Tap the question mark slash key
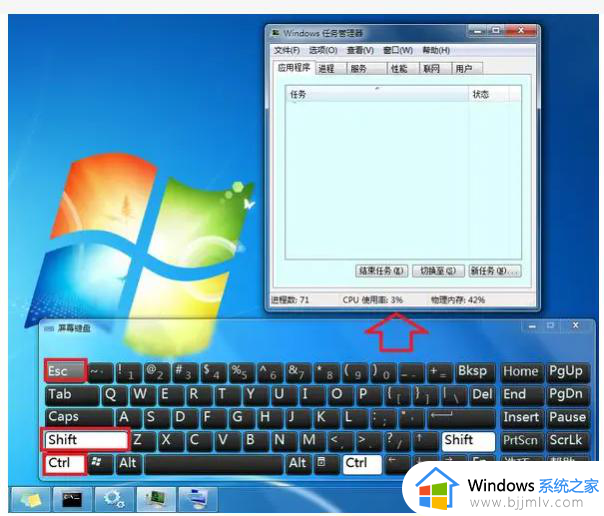 pos(397,441)
